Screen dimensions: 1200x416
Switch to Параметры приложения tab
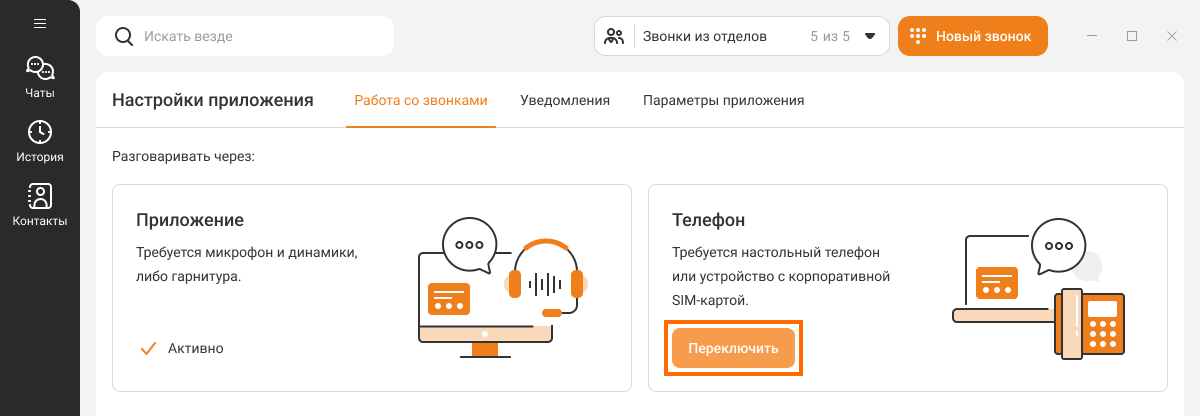pos(723,100)
